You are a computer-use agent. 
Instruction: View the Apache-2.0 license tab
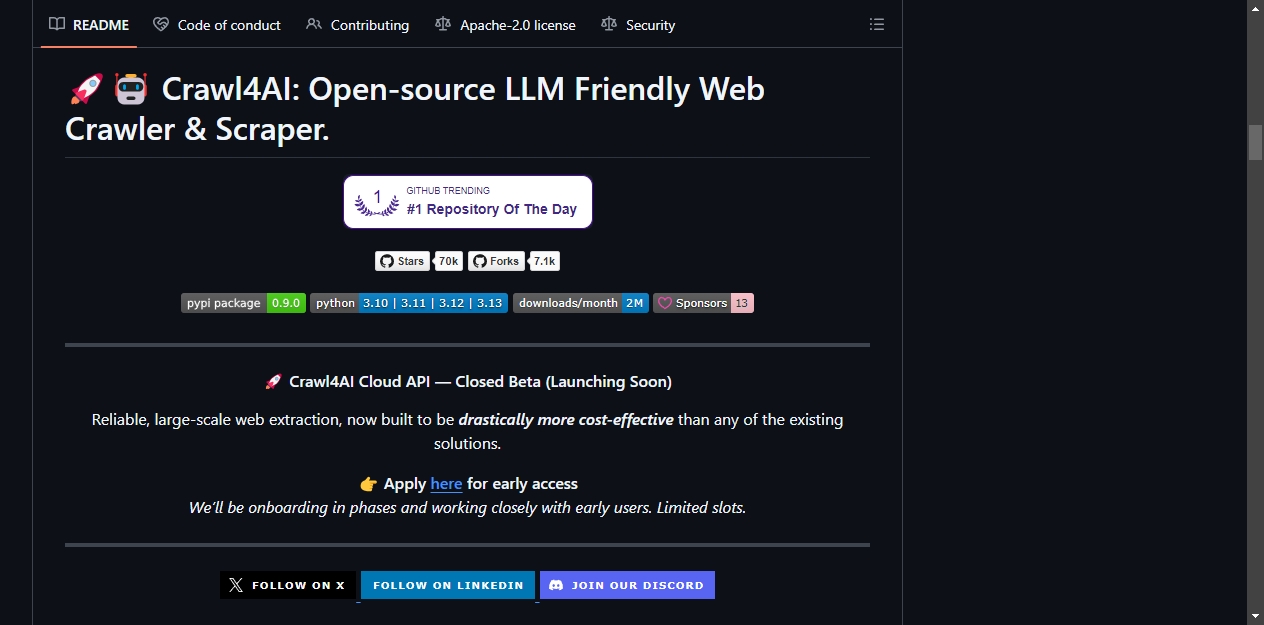point(506,25)
